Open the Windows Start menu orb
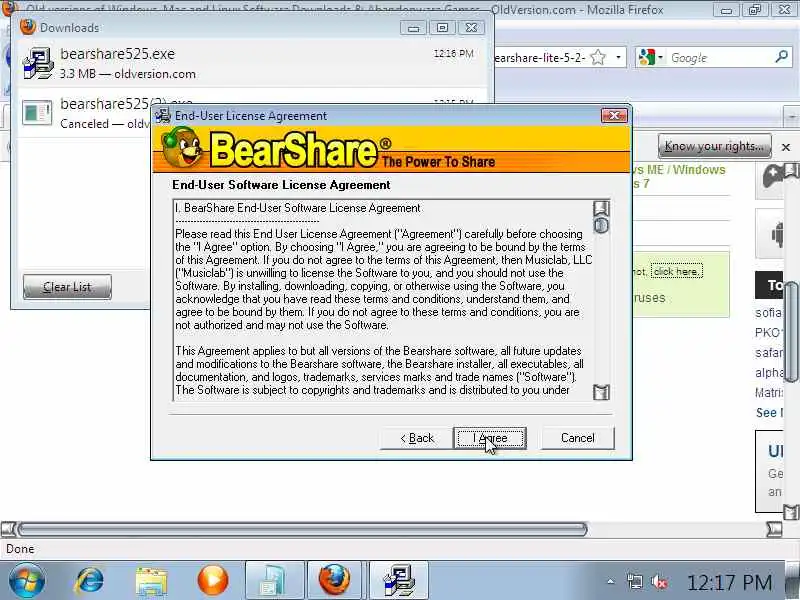The width and height of the screenshot is (800, 600). click(x=27, y=581)
